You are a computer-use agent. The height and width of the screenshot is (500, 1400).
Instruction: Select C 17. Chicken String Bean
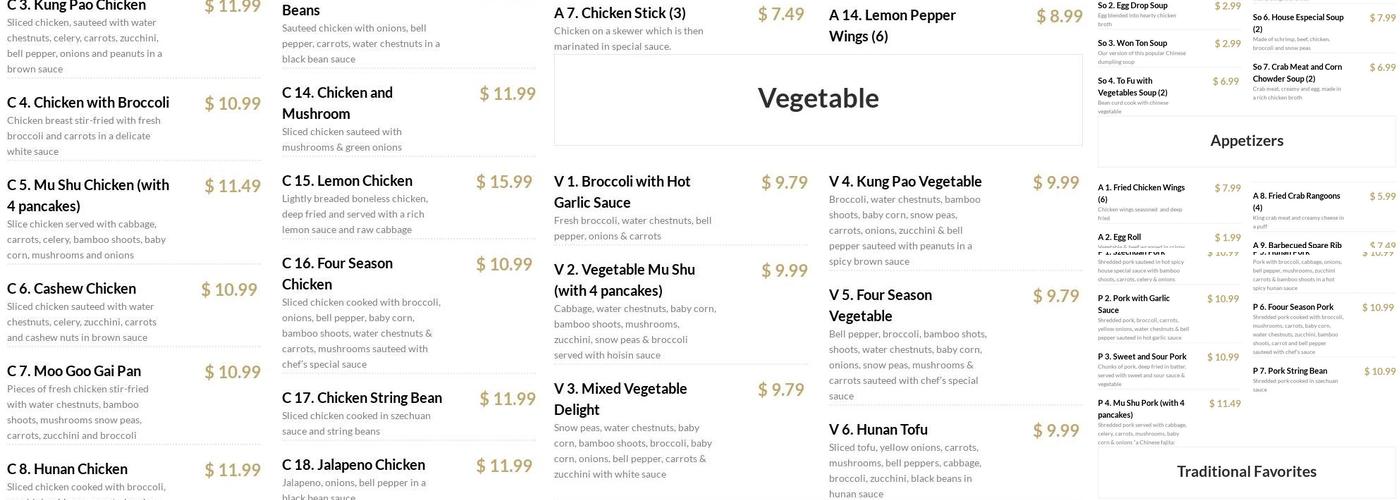point(362,398)
